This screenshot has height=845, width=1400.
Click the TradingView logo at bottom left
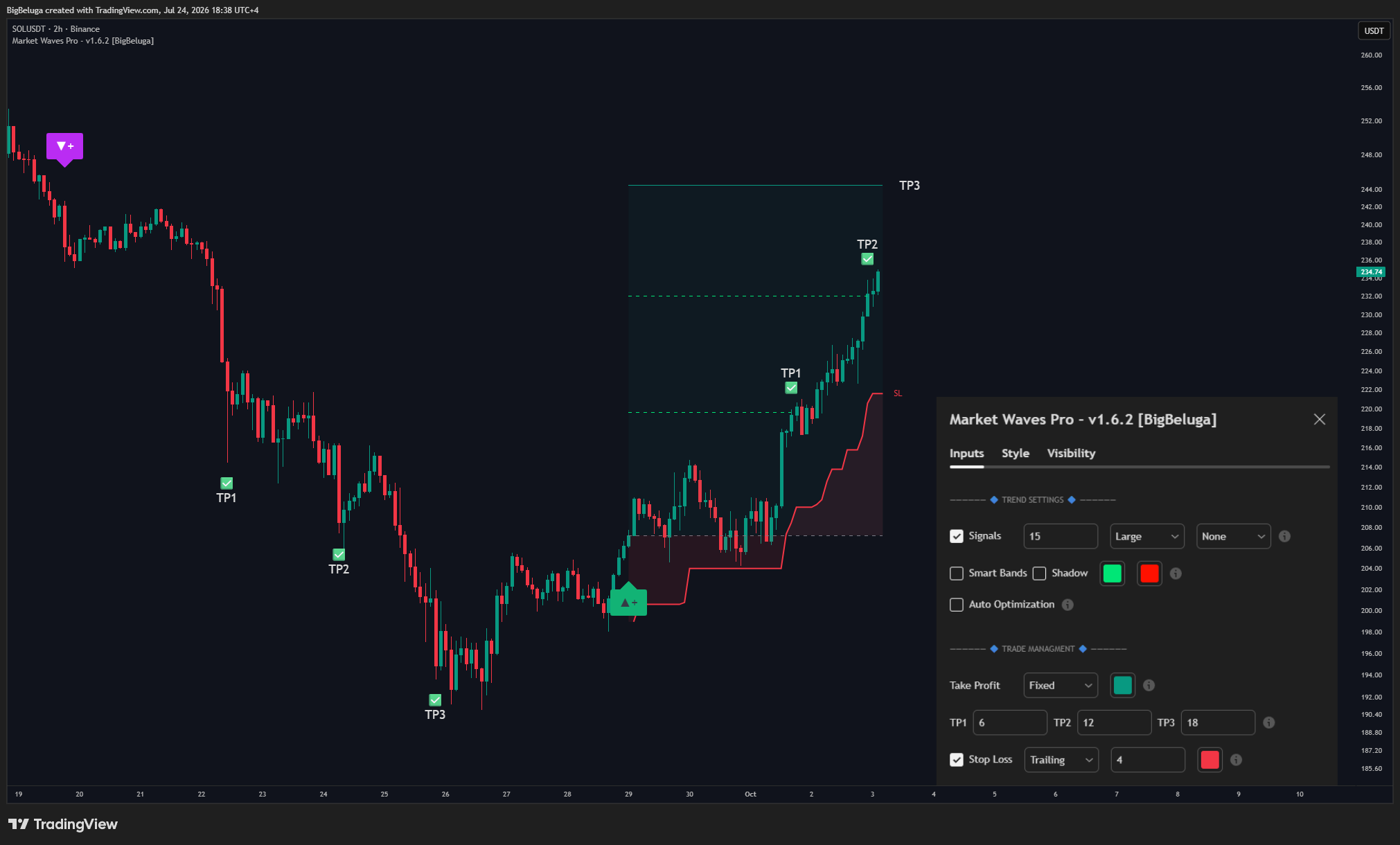click(63, 824)
